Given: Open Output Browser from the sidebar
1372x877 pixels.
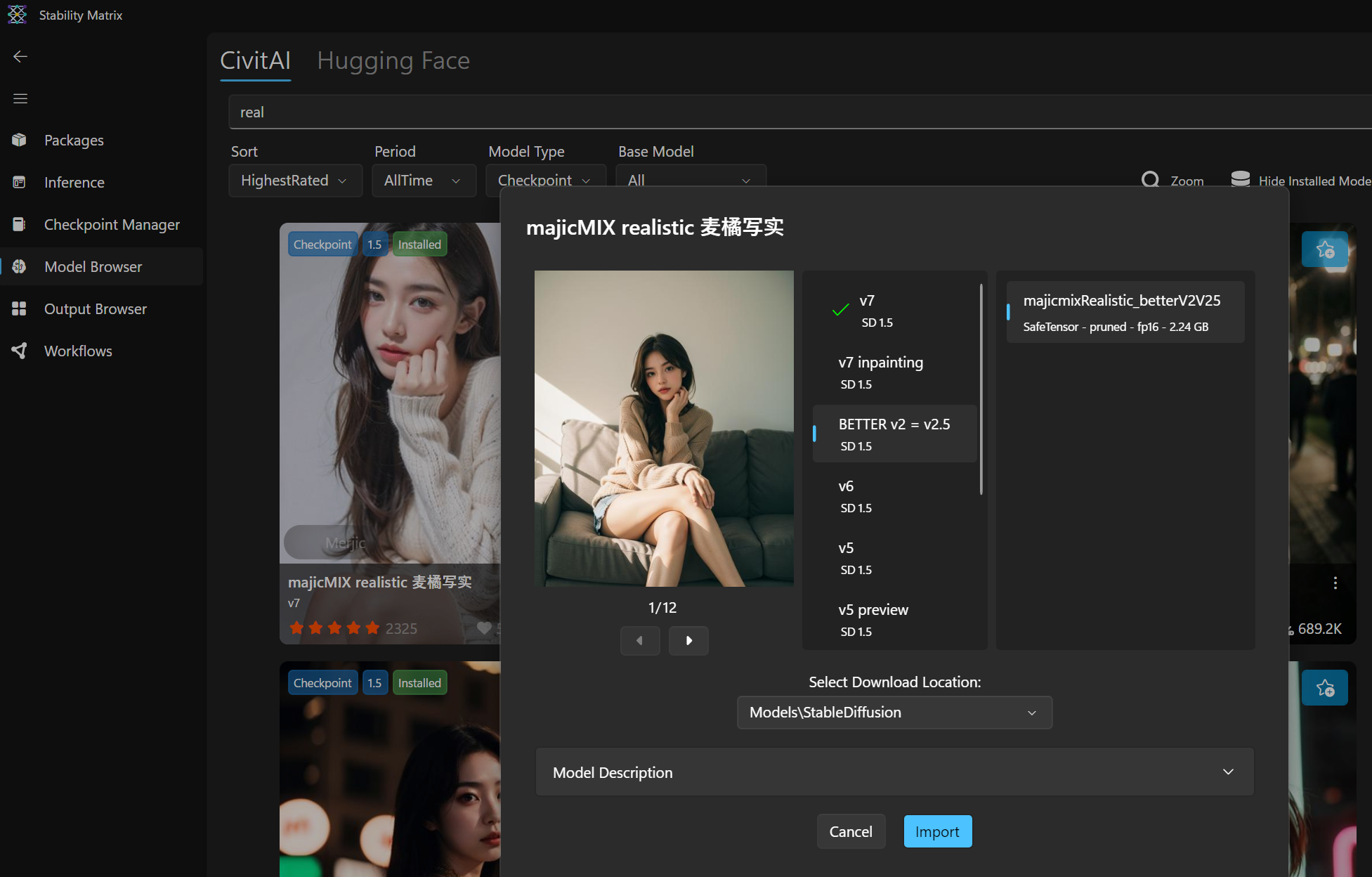Looking at the screenshot, I should coord(95,308).
